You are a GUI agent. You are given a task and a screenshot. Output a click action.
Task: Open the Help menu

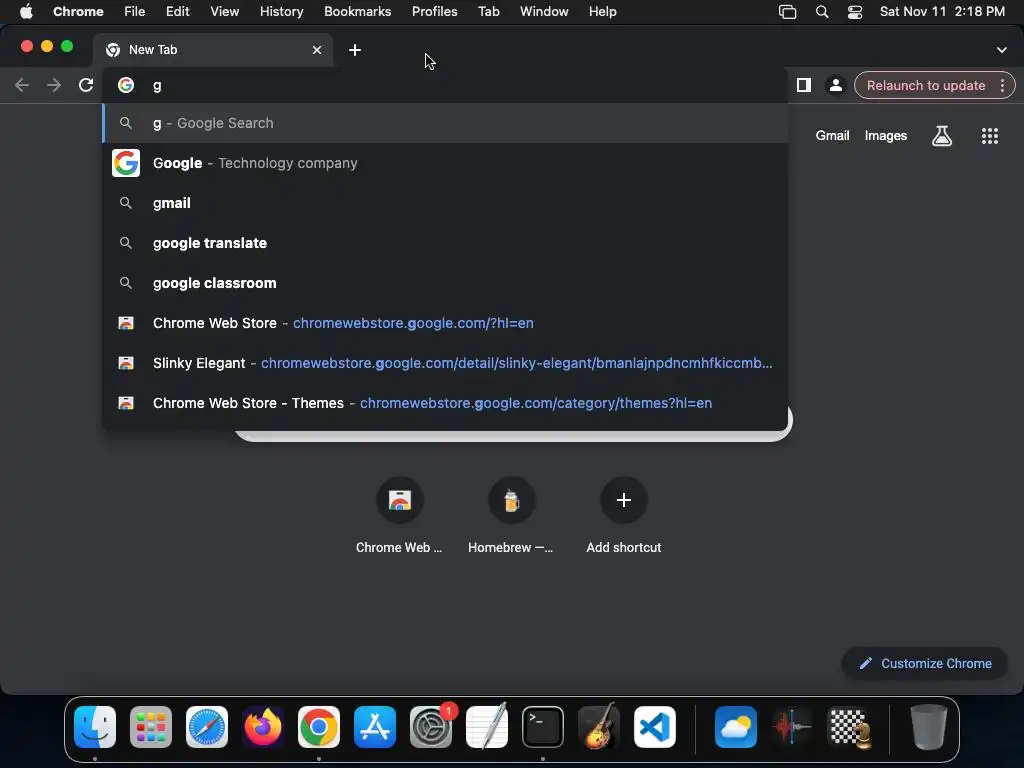pyautogui.click(x=602, y=12)
